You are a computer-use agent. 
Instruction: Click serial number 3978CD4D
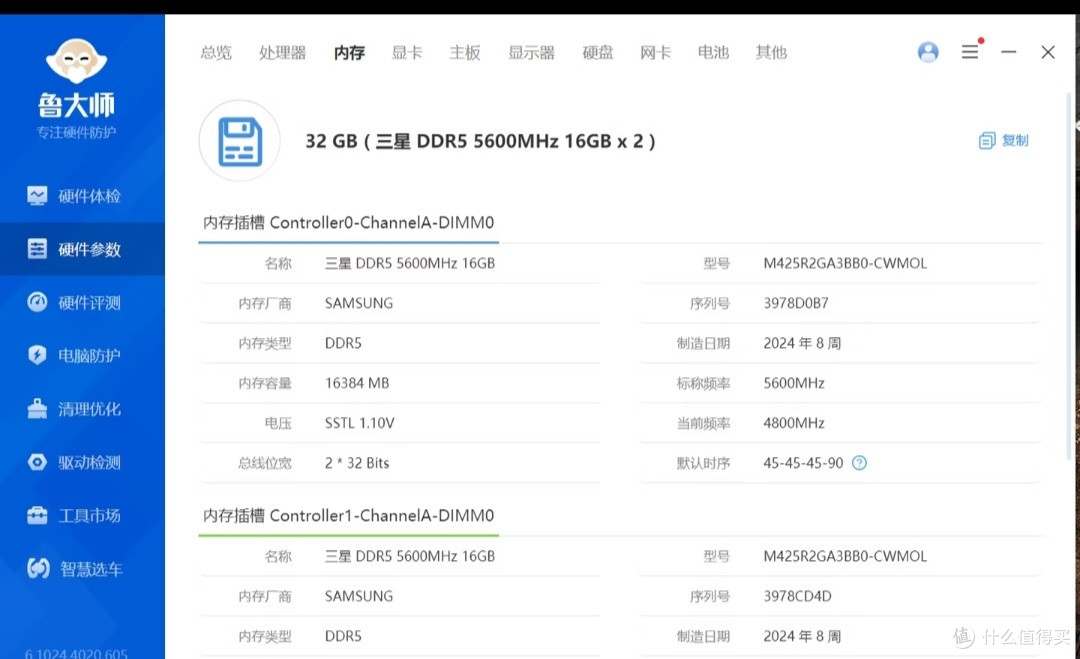(797, 596)
